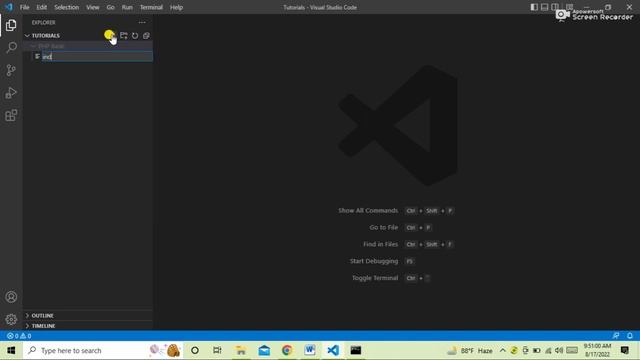Open notifications bell in status bar

click(630, 336)
